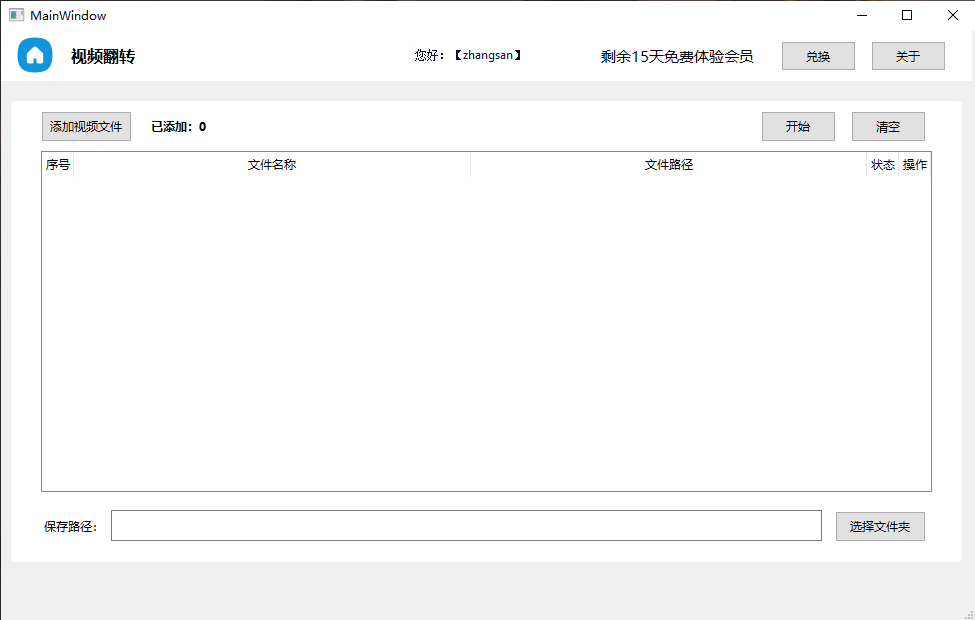Clear the list with 清空
This screenshot has width=975, height=620.
click(888, 127)
